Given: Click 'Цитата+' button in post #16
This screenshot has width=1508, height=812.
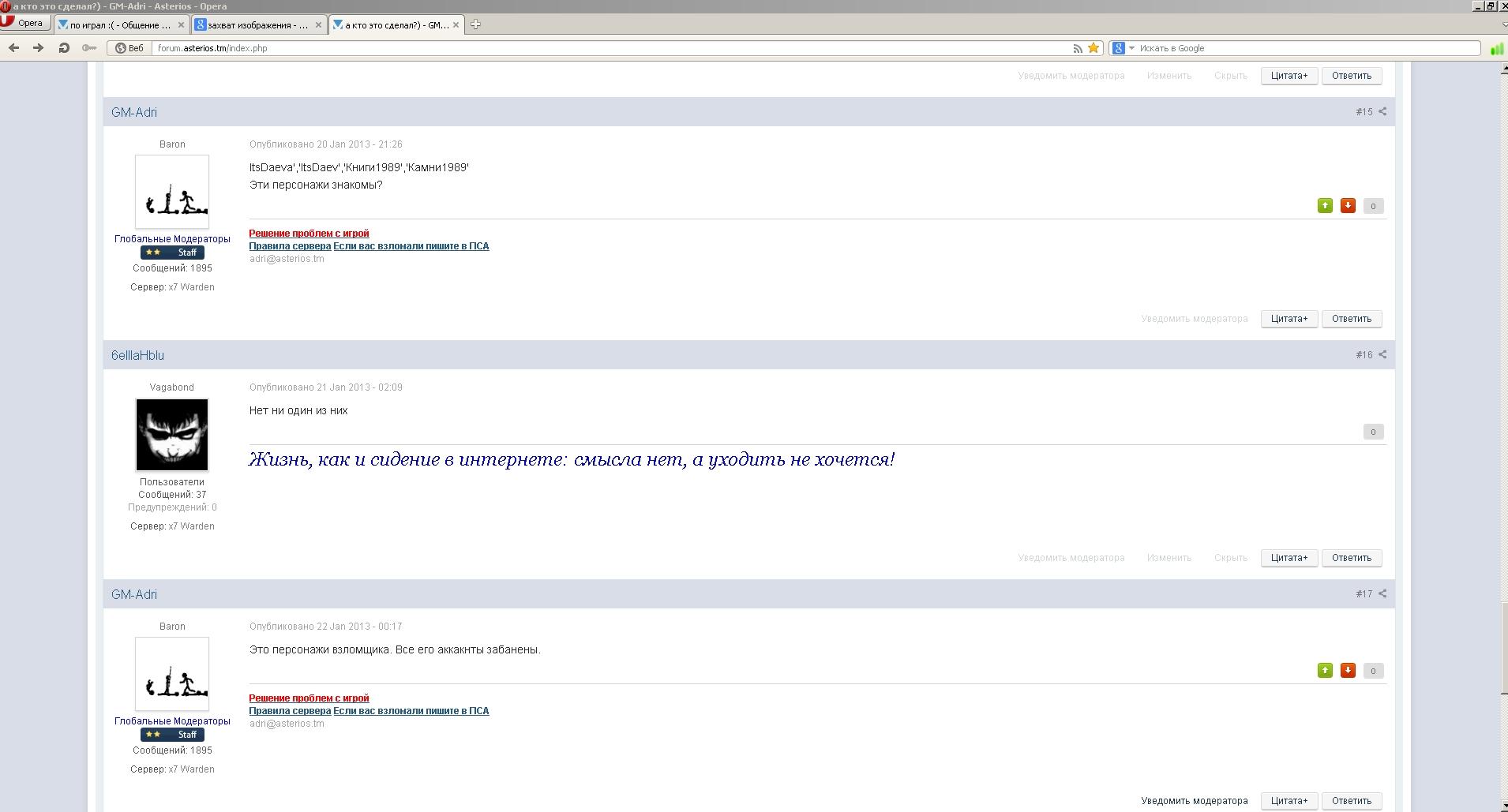Looking at the screenshot, I should click(1289, 558).
